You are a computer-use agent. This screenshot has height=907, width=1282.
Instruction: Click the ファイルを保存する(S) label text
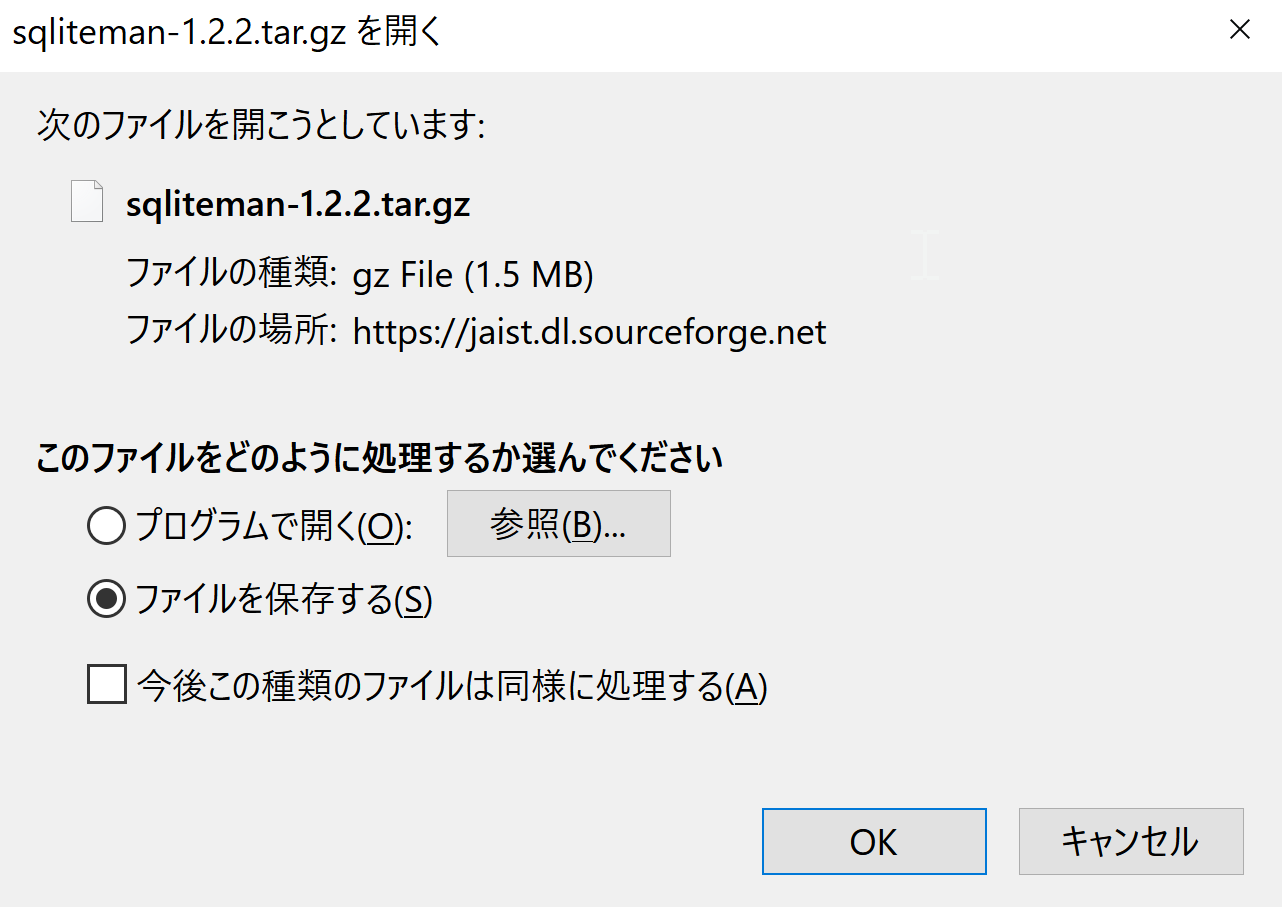(283, 601)
